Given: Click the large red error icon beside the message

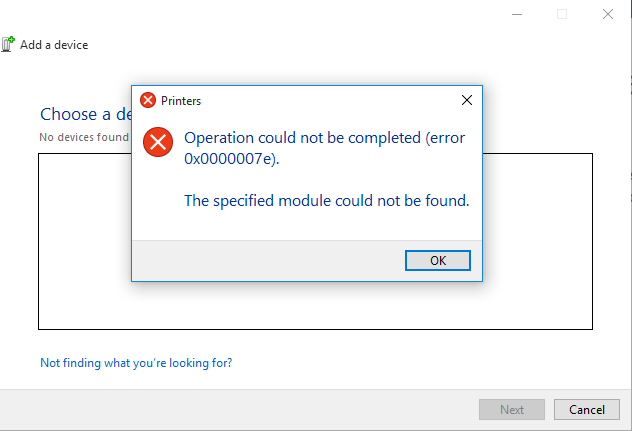Looking at the screenshot, I should tap(158, 142).
